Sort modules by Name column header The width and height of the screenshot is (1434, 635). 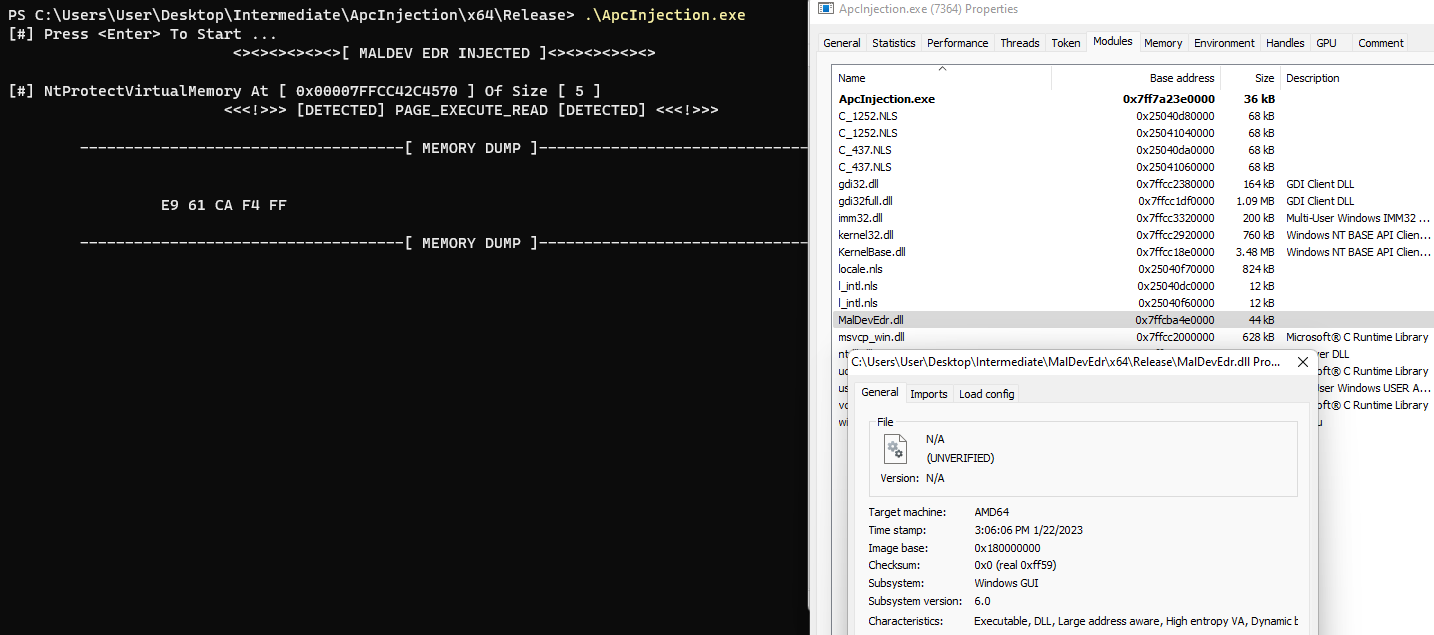tap(852, 78)
